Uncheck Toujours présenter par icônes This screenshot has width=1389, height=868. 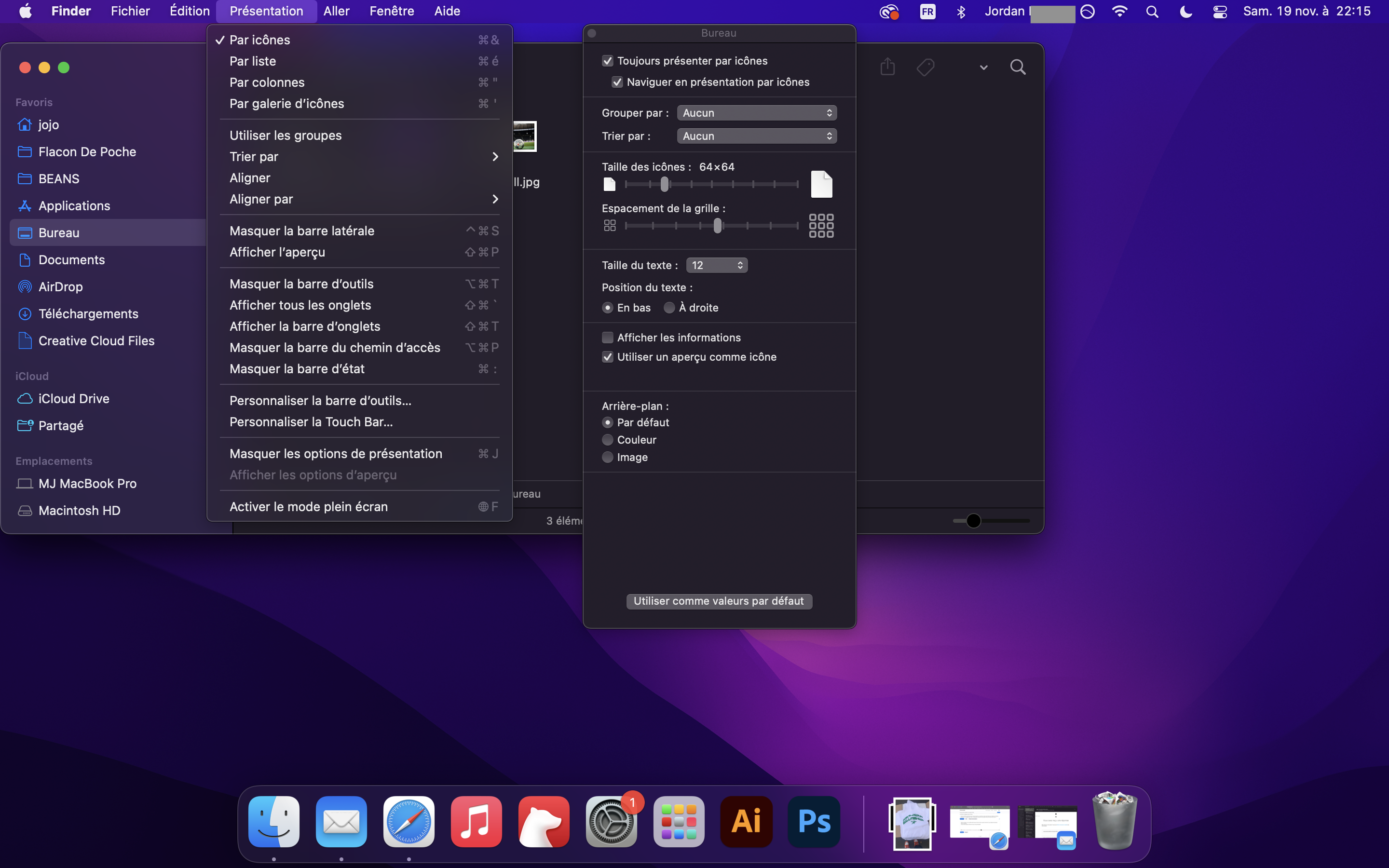click(608, 61)
